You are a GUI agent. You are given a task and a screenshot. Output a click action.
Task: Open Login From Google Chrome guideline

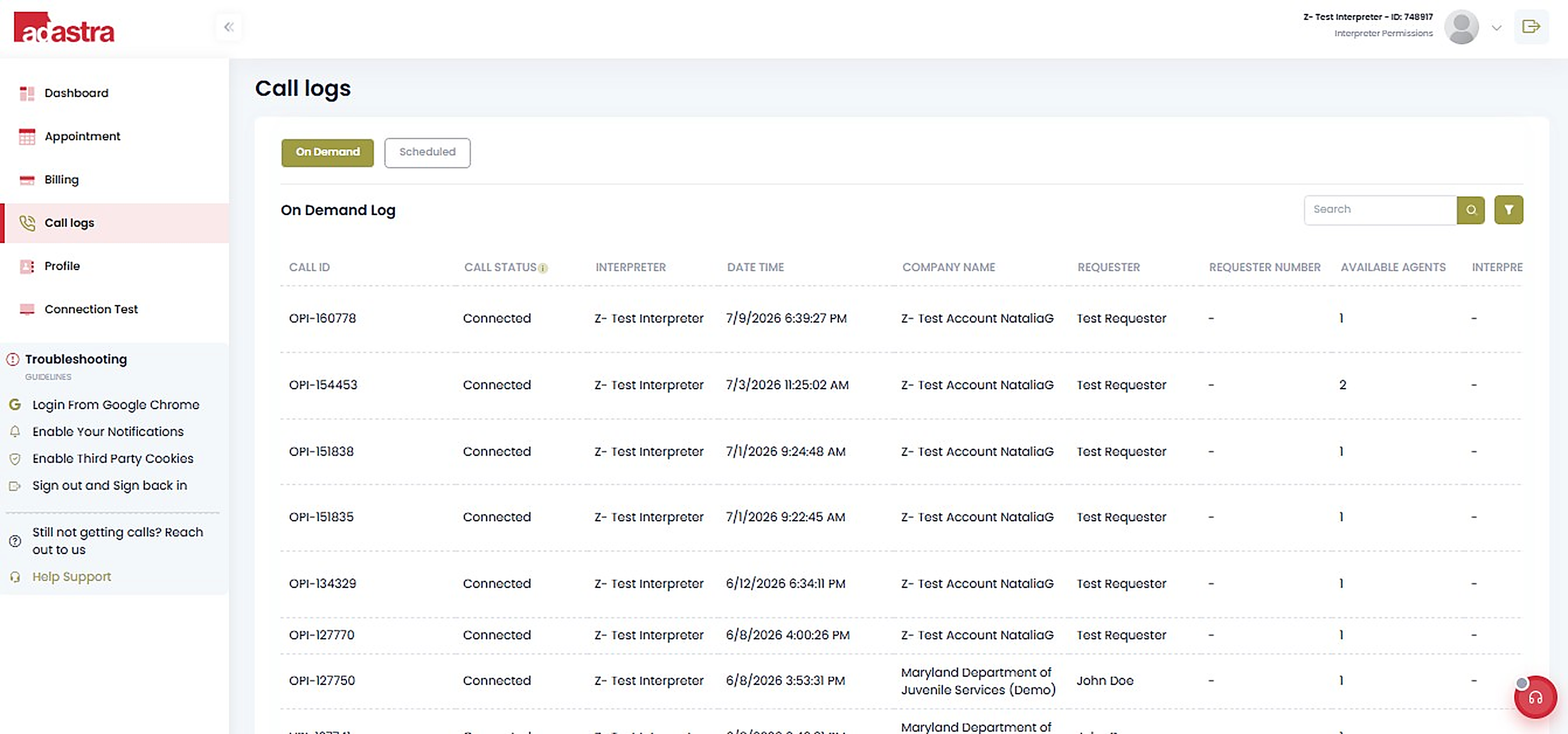[x=116, y=404]
